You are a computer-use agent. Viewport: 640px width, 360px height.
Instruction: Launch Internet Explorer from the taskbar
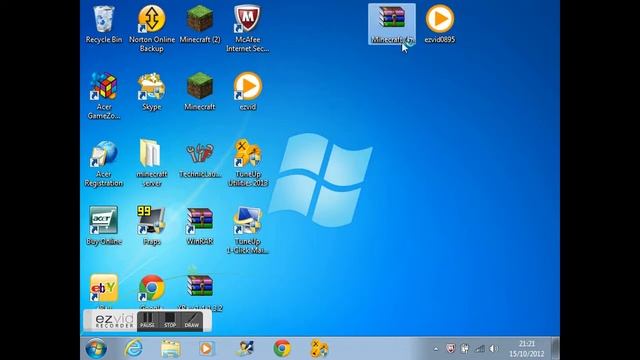click(x=133, y=349)
